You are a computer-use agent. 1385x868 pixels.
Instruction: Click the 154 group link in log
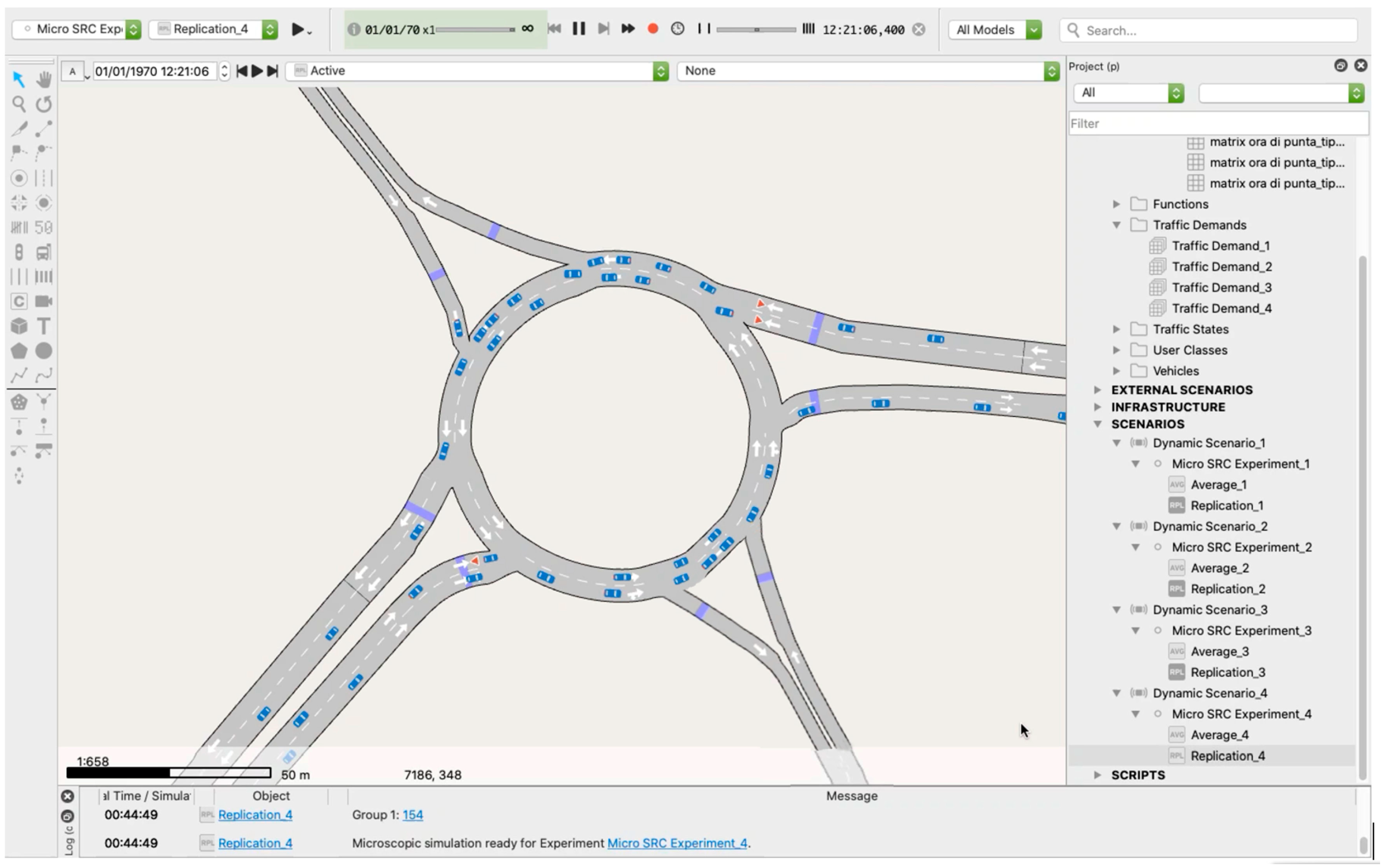(412, 815)
